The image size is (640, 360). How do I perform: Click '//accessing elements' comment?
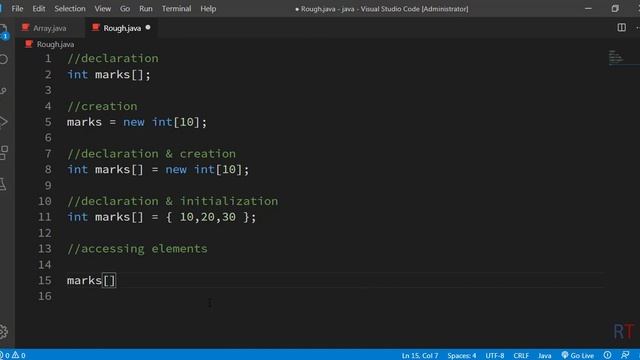click(137, 249)
